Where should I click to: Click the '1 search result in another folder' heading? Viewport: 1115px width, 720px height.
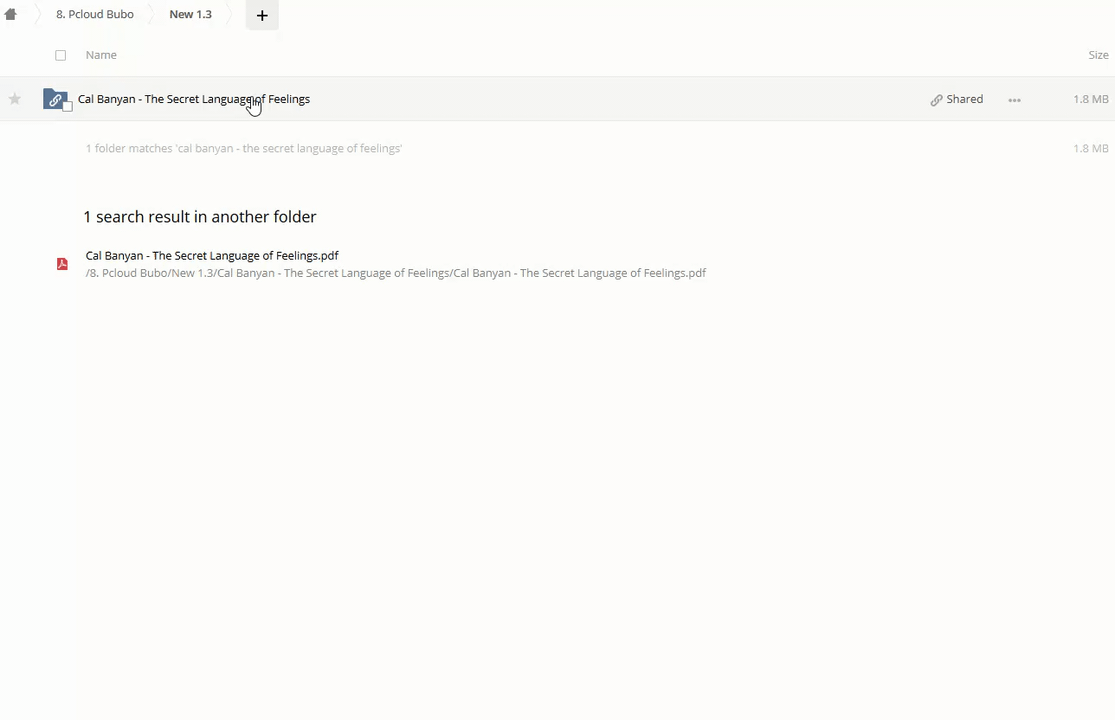pos(200,217)
